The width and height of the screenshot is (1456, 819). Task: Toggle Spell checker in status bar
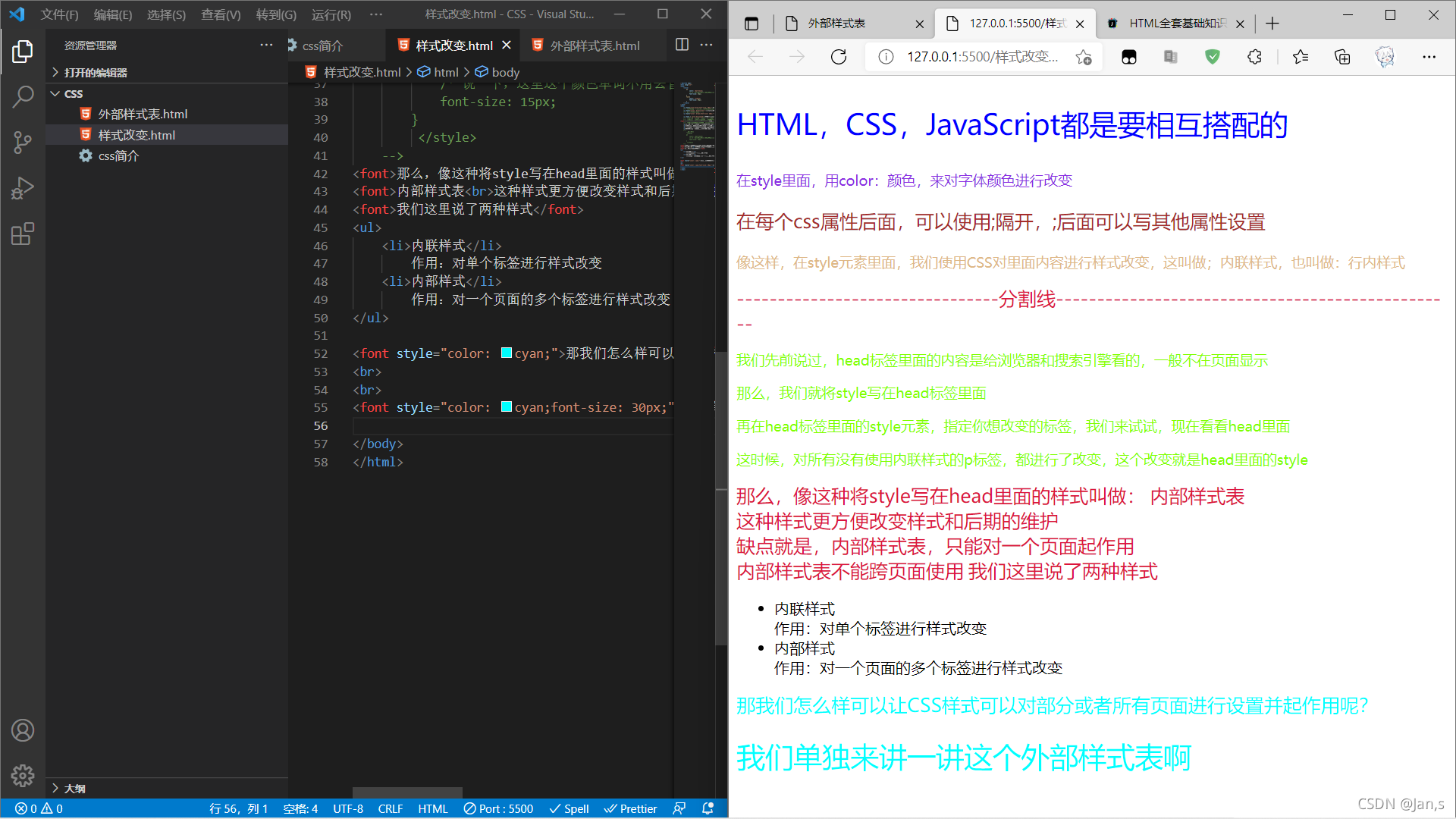pos(569,808)
